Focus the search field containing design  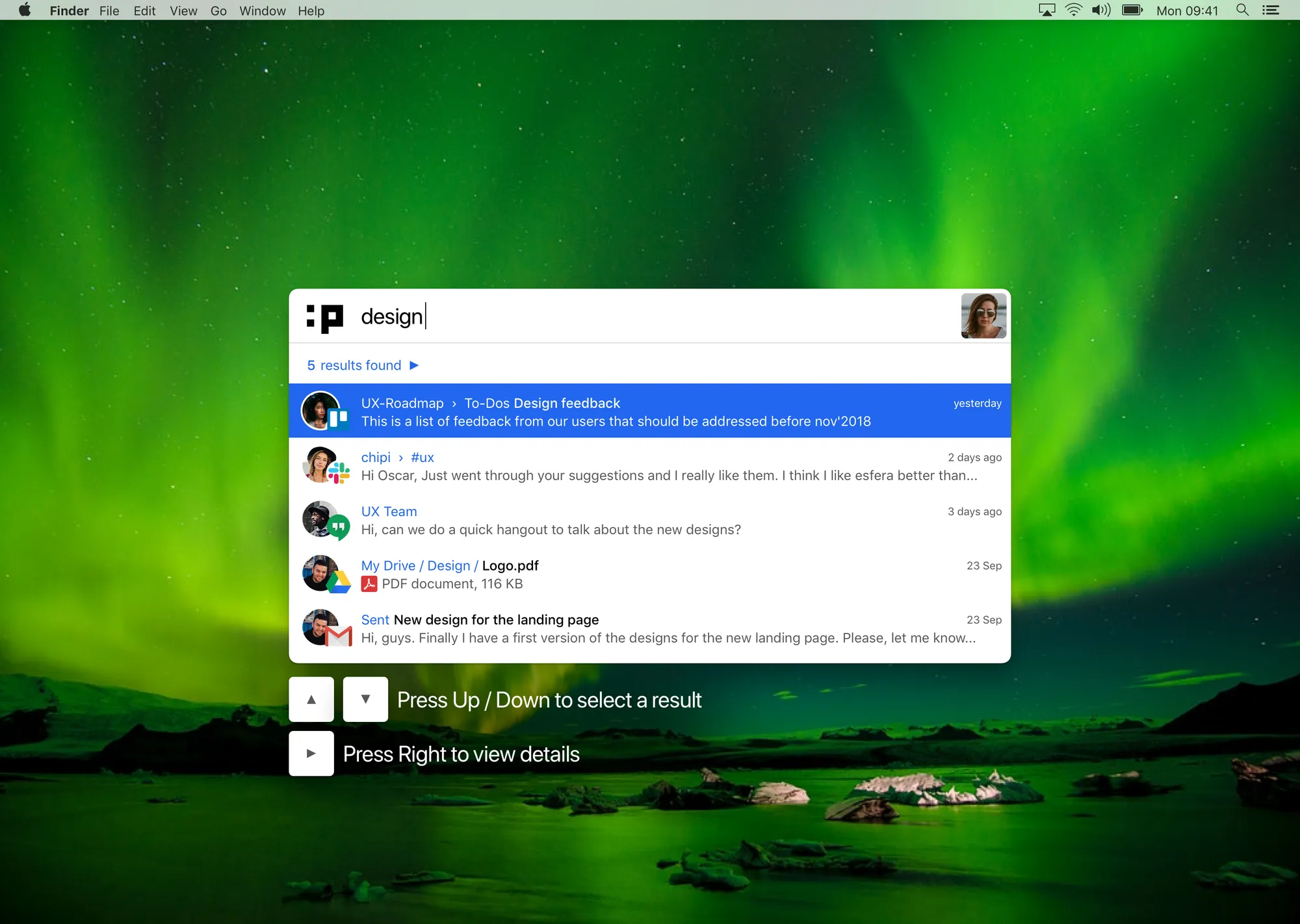click(650, 316)
